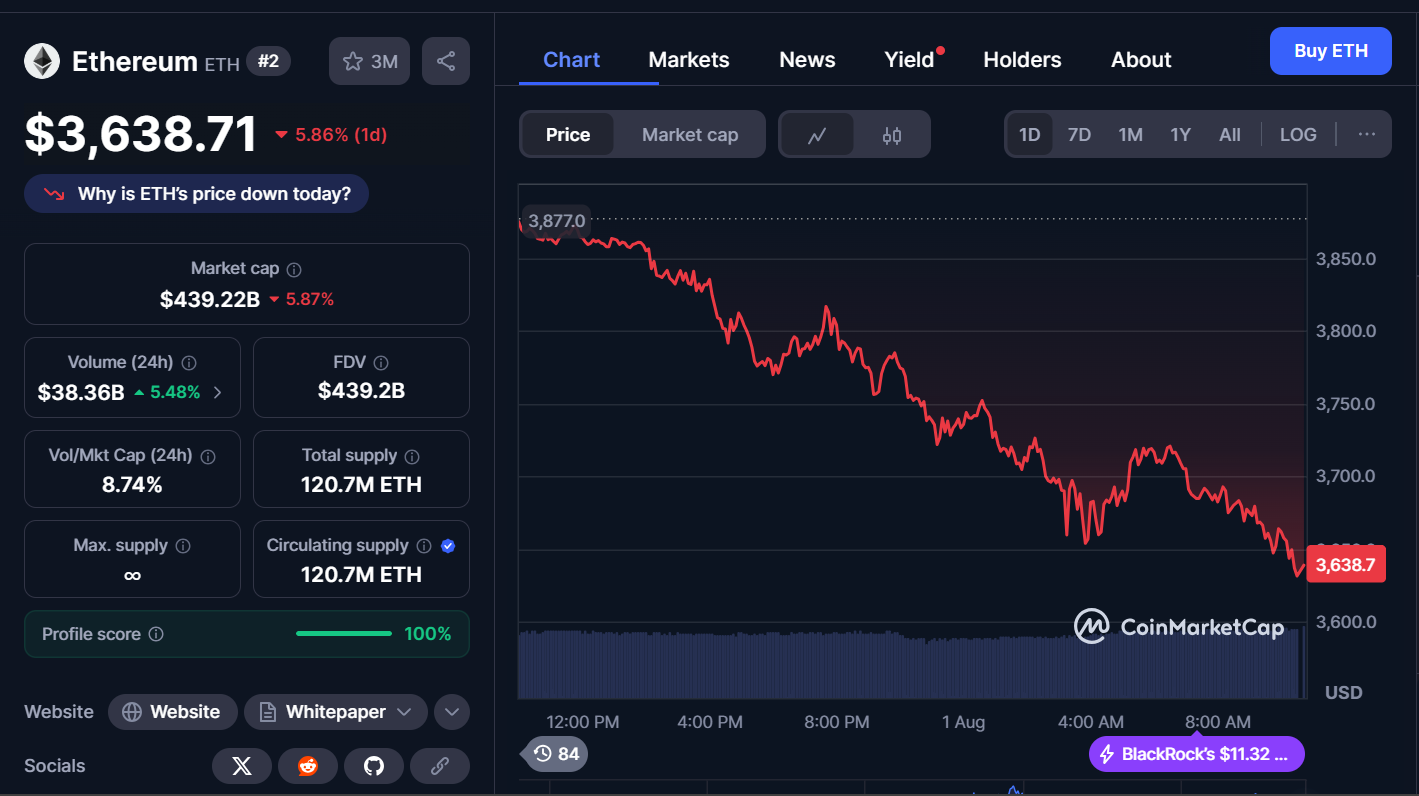
Task: Click the $38.36B volume value
Action: click(x=81, y=393)
